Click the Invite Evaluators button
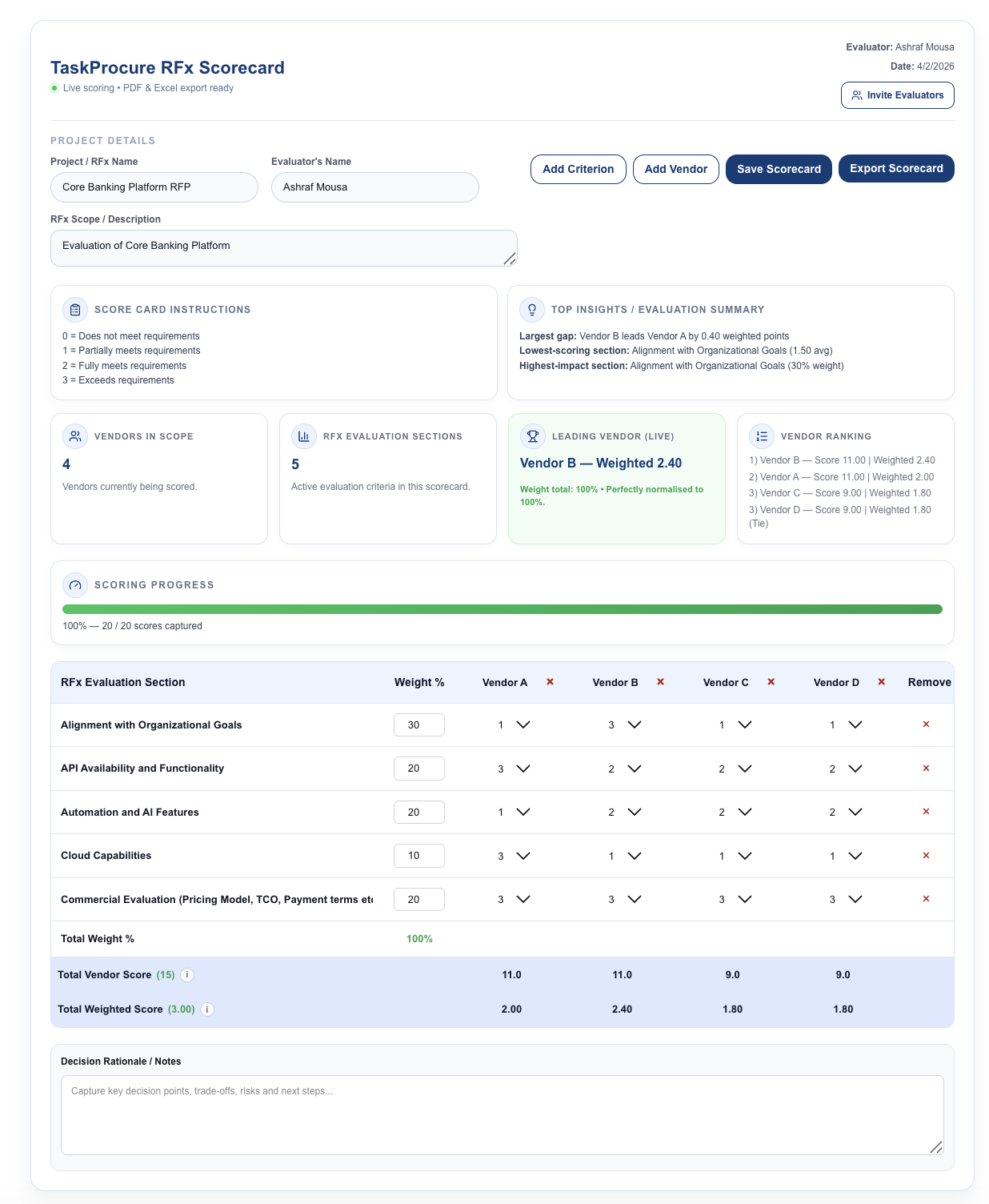This screenshot has width=989, height=1204. click(897, 95)
